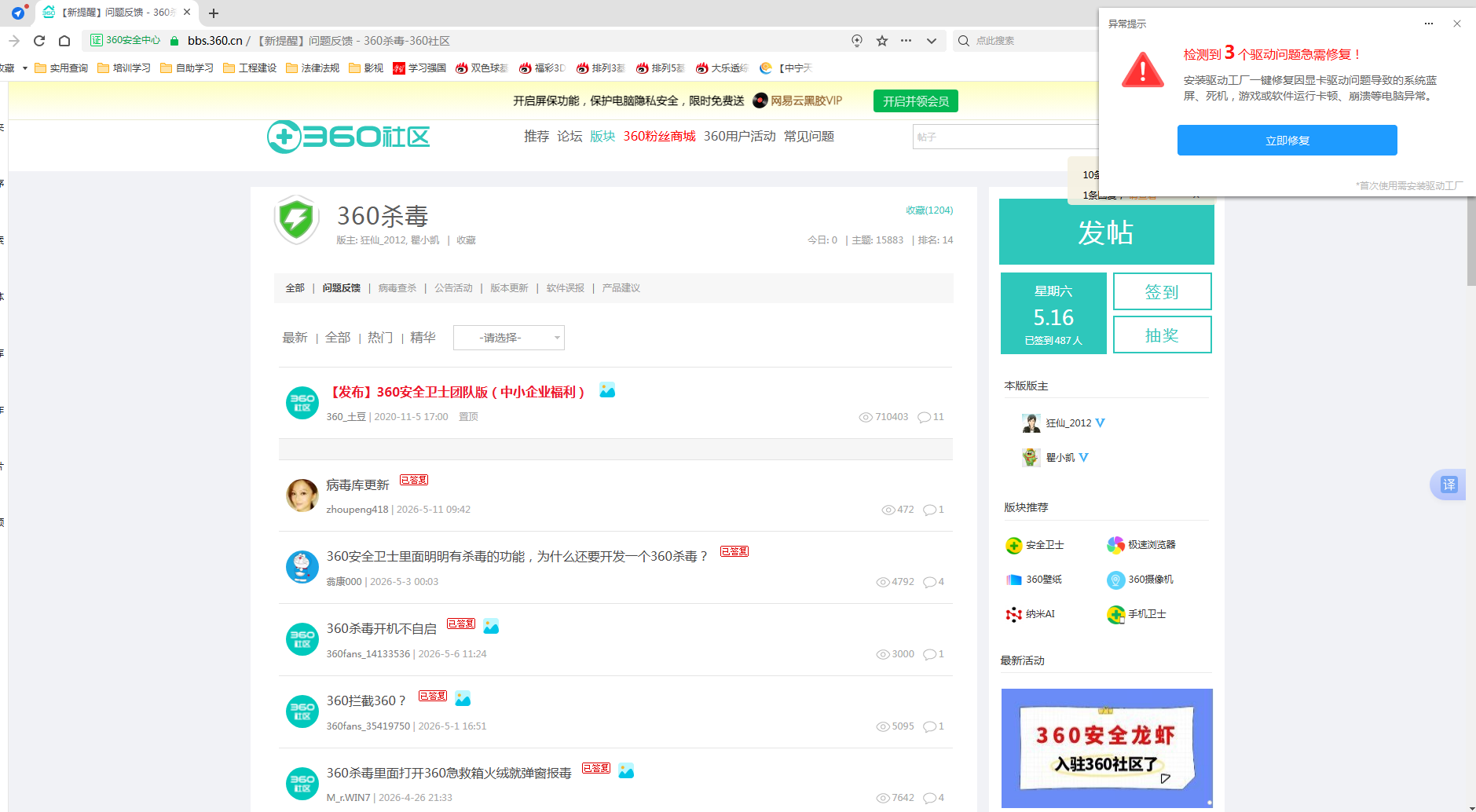Open the 学习强国 bookmark
1476x812 pixels.
419,68
